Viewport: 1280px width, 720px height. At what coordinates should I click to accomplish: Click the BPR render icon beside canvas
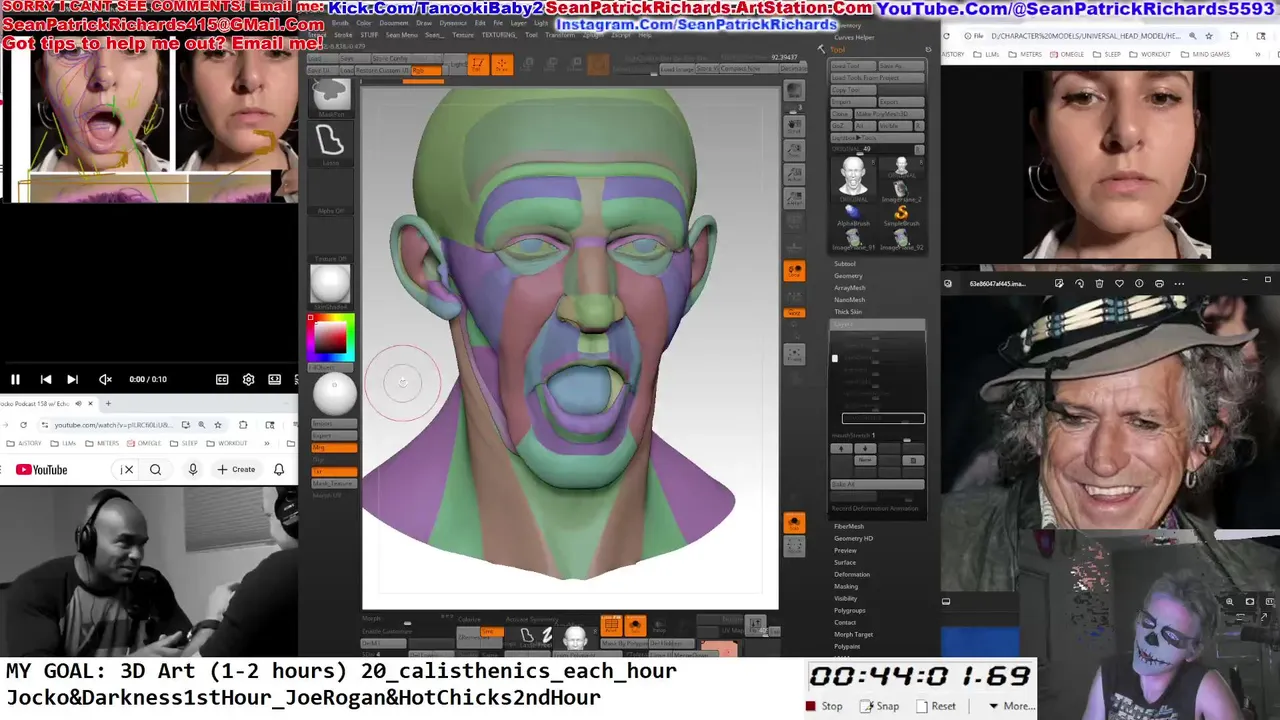[794, 92]
